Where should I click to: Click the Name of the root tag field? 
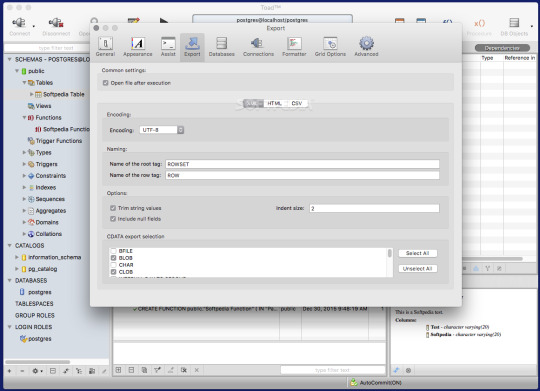(302, 164)
